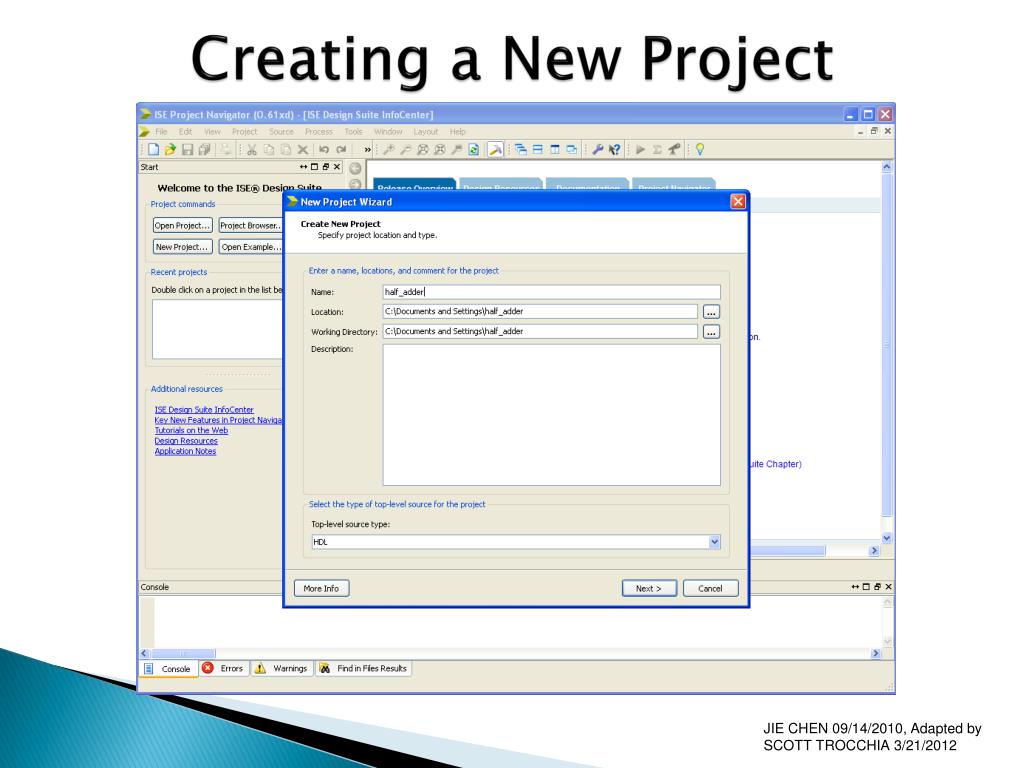
Task: Switch to the Console tab
Action: [169, 669]
